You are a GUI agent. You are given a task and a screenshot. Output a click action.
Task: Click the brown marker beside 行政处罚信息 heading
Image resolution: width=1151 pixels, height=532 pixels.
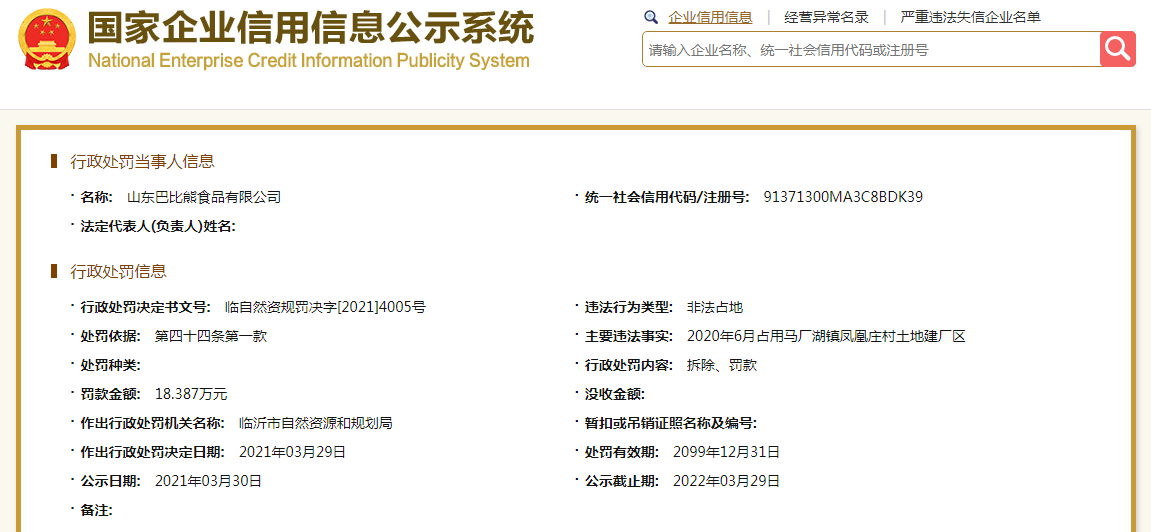pyautogui.click(x=54, y=271)
